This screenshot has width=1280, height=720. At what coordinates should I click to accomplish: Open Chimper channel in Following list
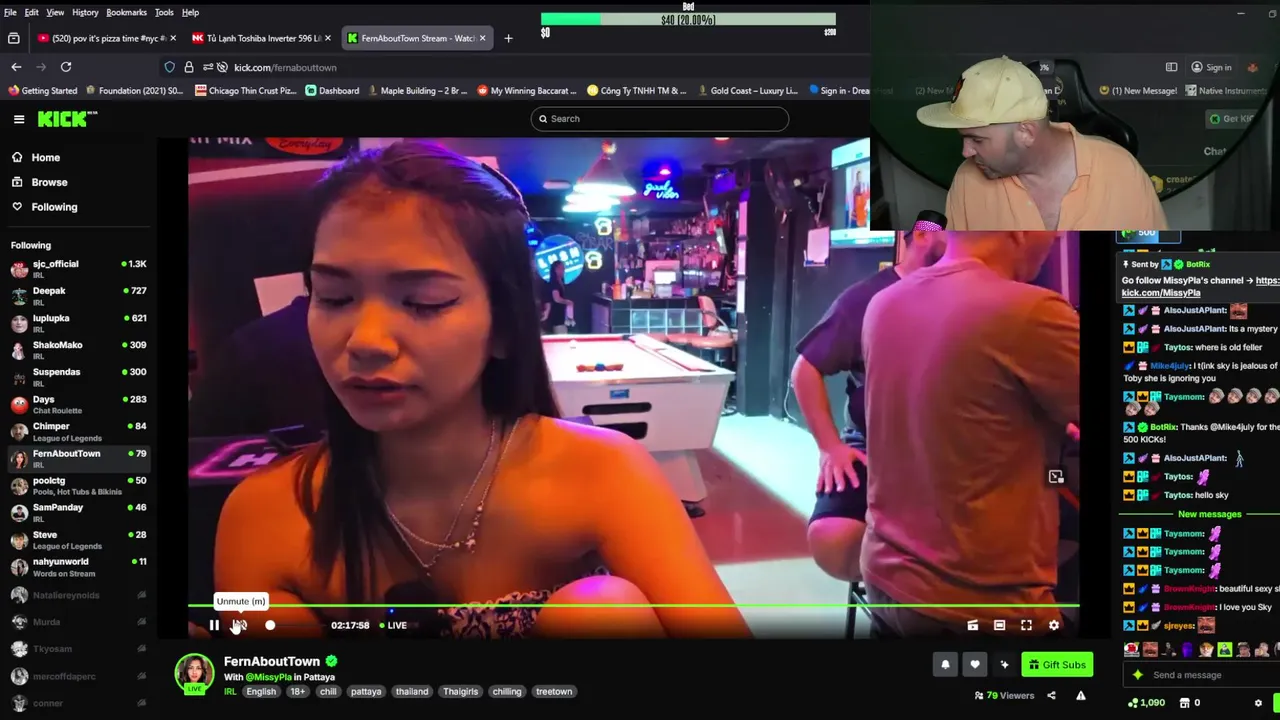click(78, 430)
